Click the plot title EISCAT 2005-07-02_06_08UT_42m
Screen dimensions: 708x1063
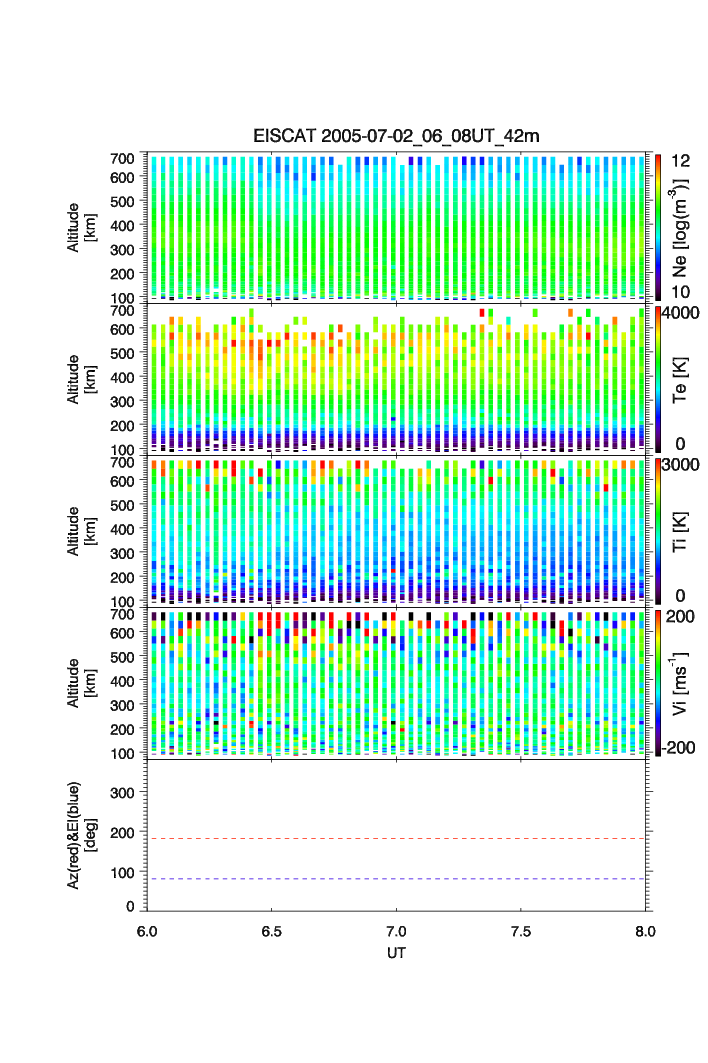tap(395, 136)
